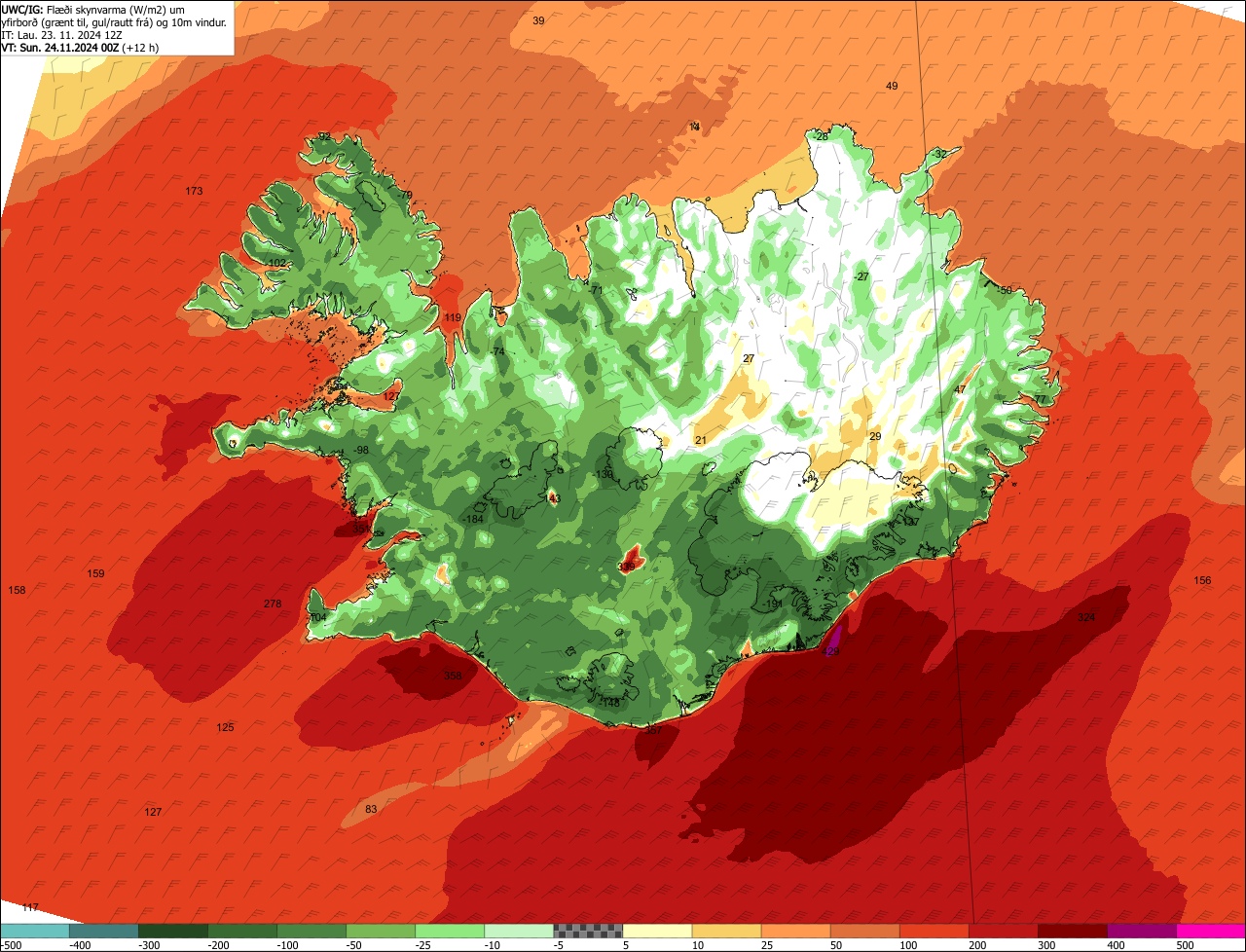Image resolution: width=1246 pixels, height=952 pixels.
Task: Click the red-orange 100 to 200 swatch
Action: point(934,931)
